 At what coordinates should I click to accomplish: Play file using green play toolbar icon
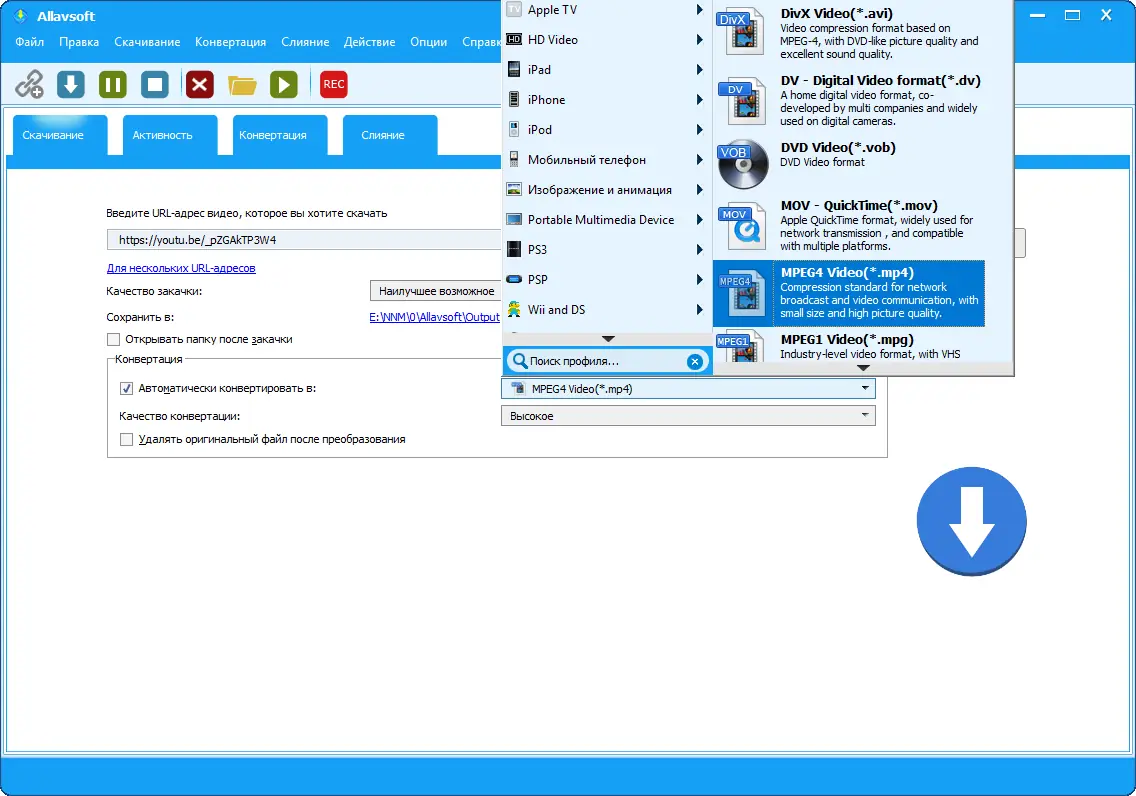coord(284,84)
